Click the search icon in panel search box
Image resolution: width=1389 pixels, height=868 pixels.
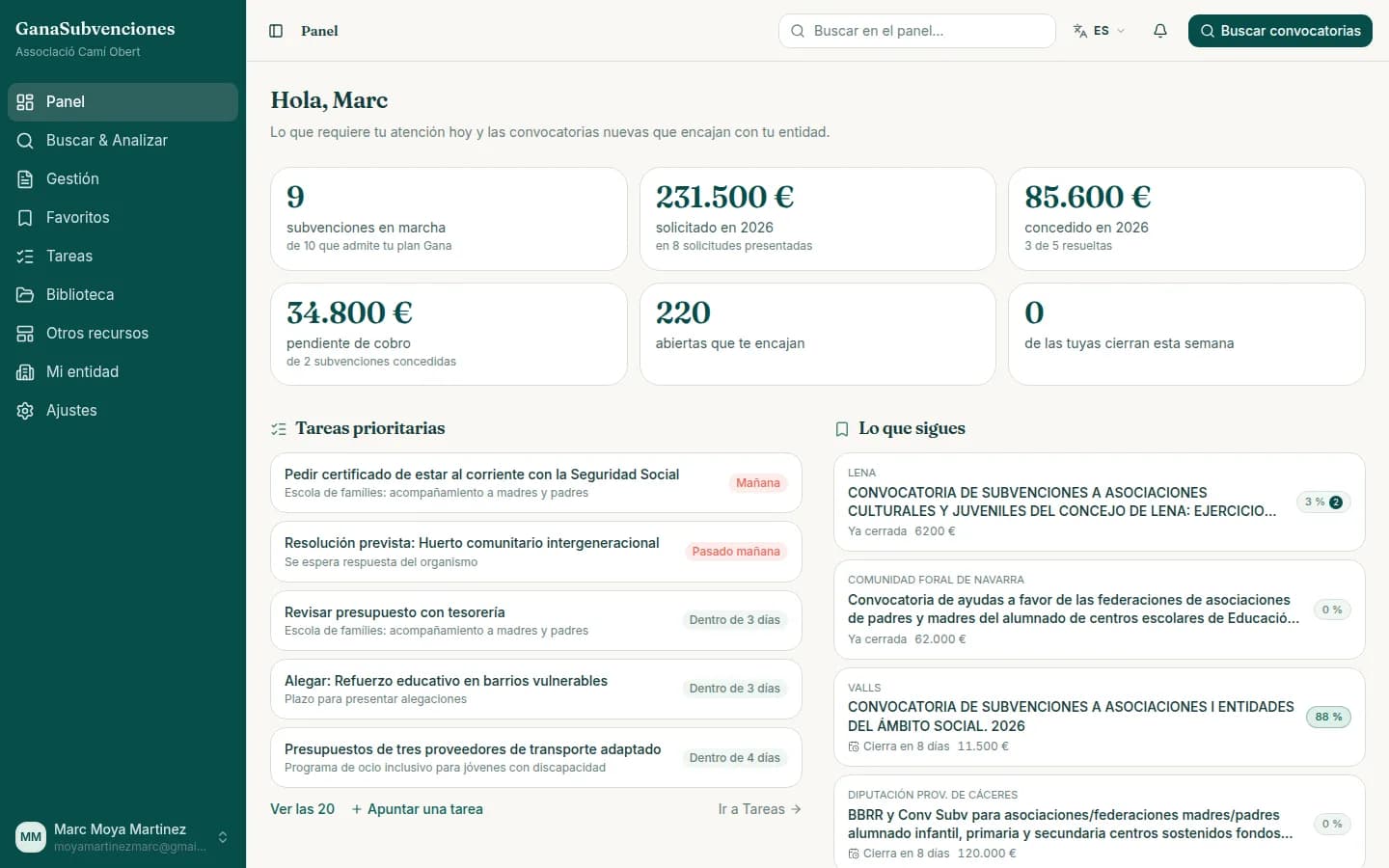[x=798, y=31]
